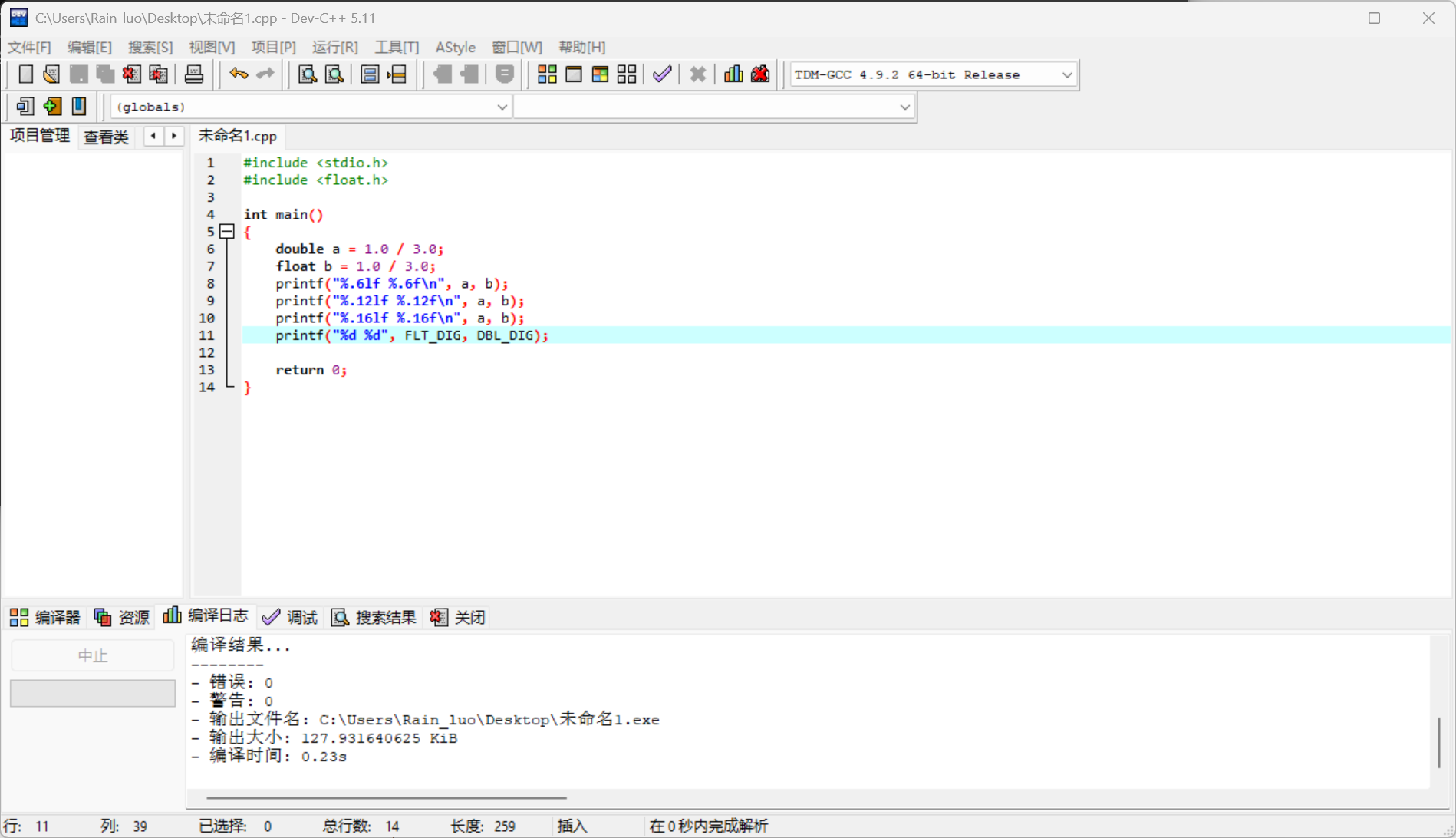This screenshot has width=1456, height=838.
Task: Toggle a bookmark with the green plus icon
Action: tap(52, 107)
